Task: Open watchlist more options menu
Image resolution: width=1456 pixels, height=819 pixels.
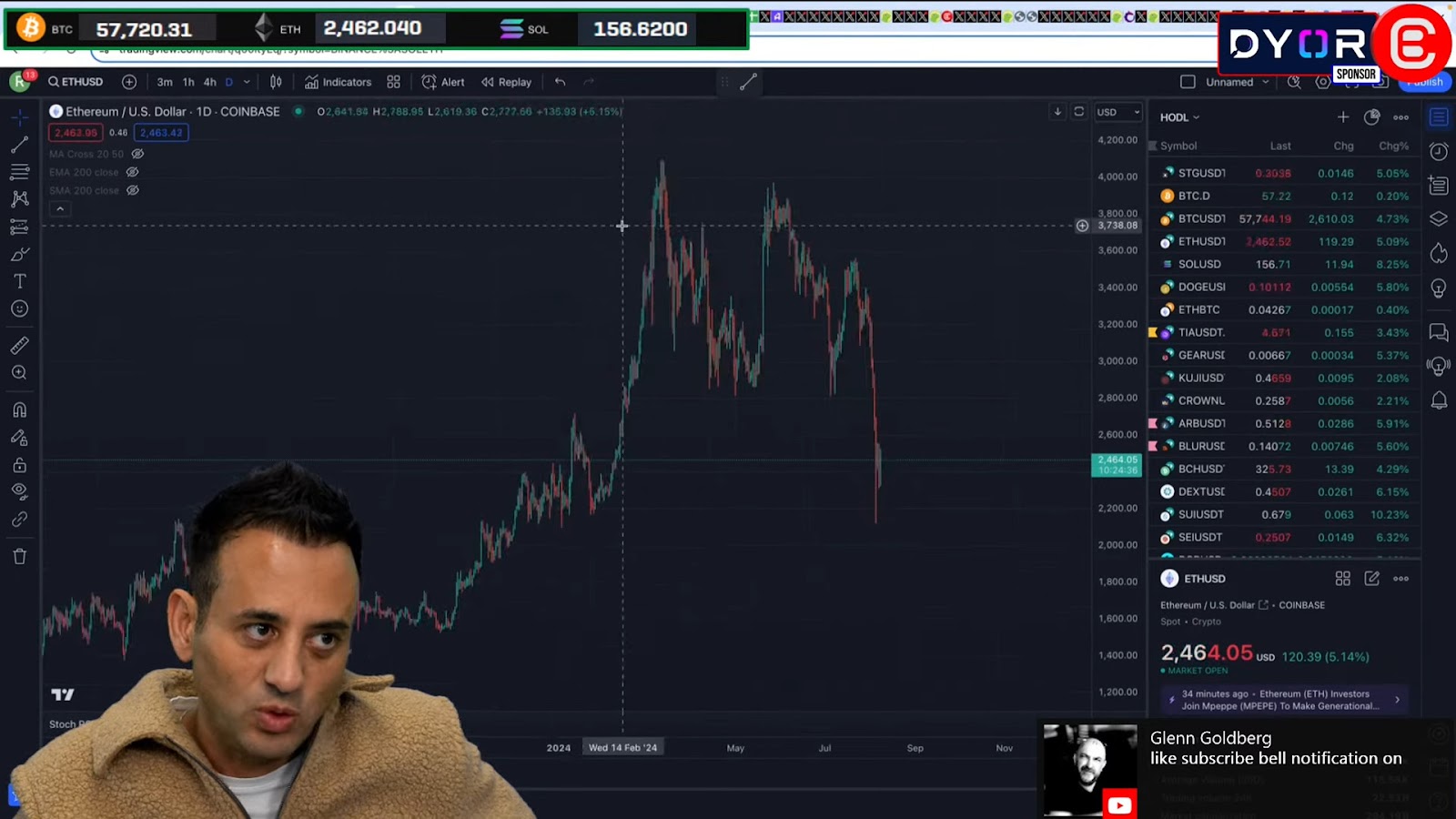Action: point(1401,116)
